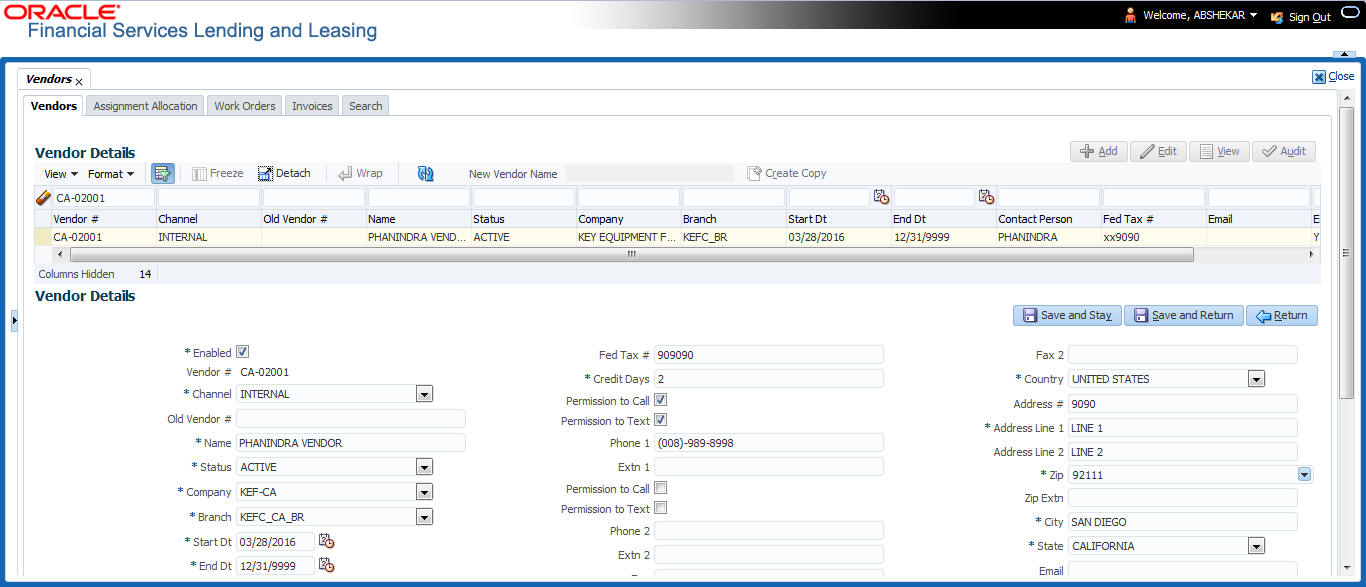Open calendar for End Dt filter
Viewport: 1366px width, 587px height.
pyautogui.click(x=986, y=197)
